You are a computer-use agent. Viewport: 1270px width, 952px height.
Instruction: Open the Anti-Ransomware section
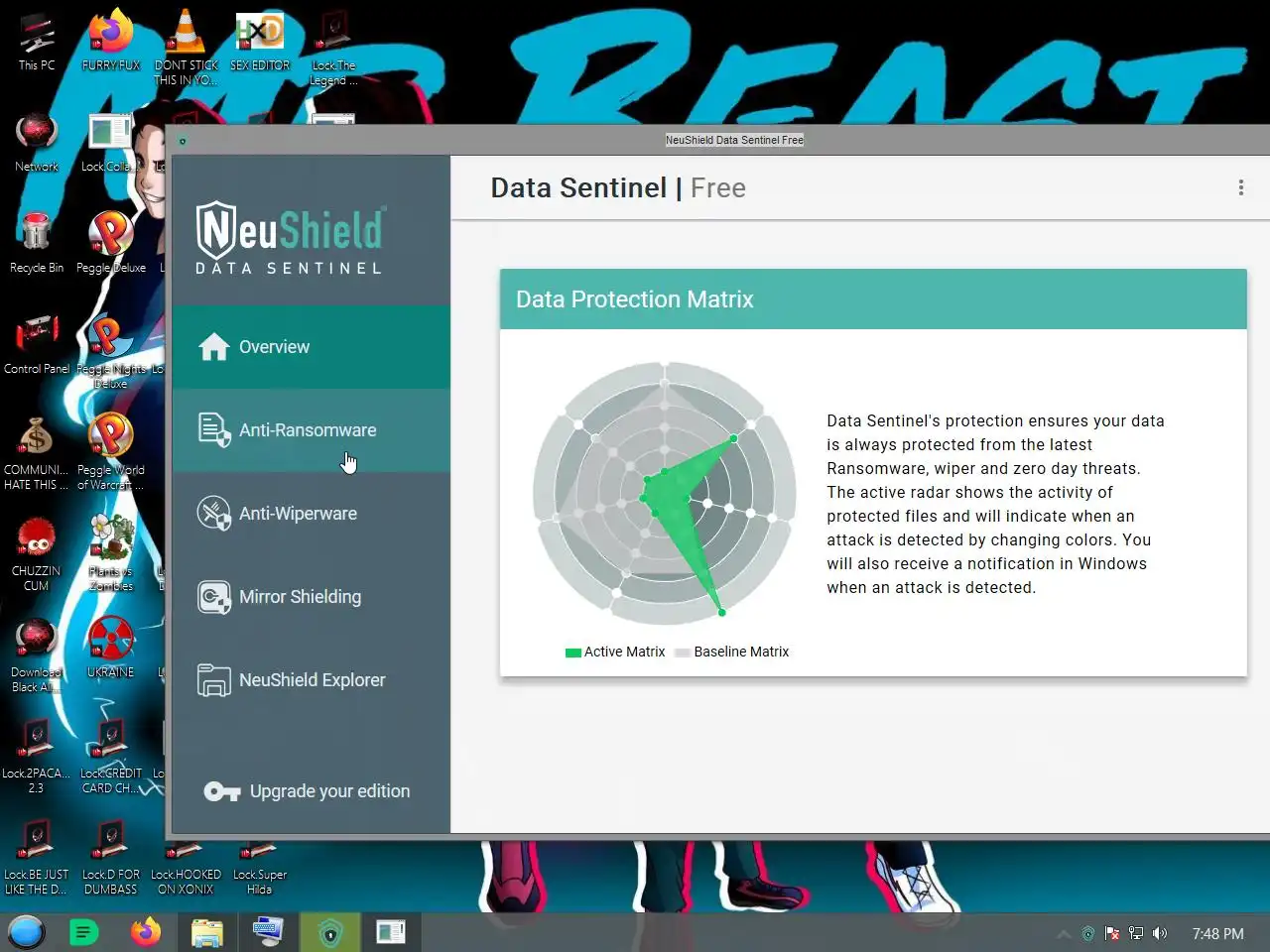(312, 430)
